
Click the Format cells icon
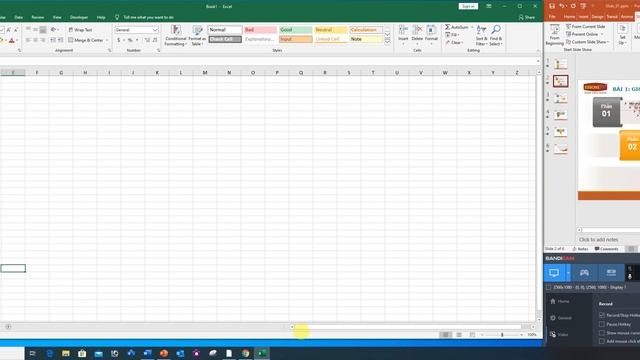[x=431, y=30]
